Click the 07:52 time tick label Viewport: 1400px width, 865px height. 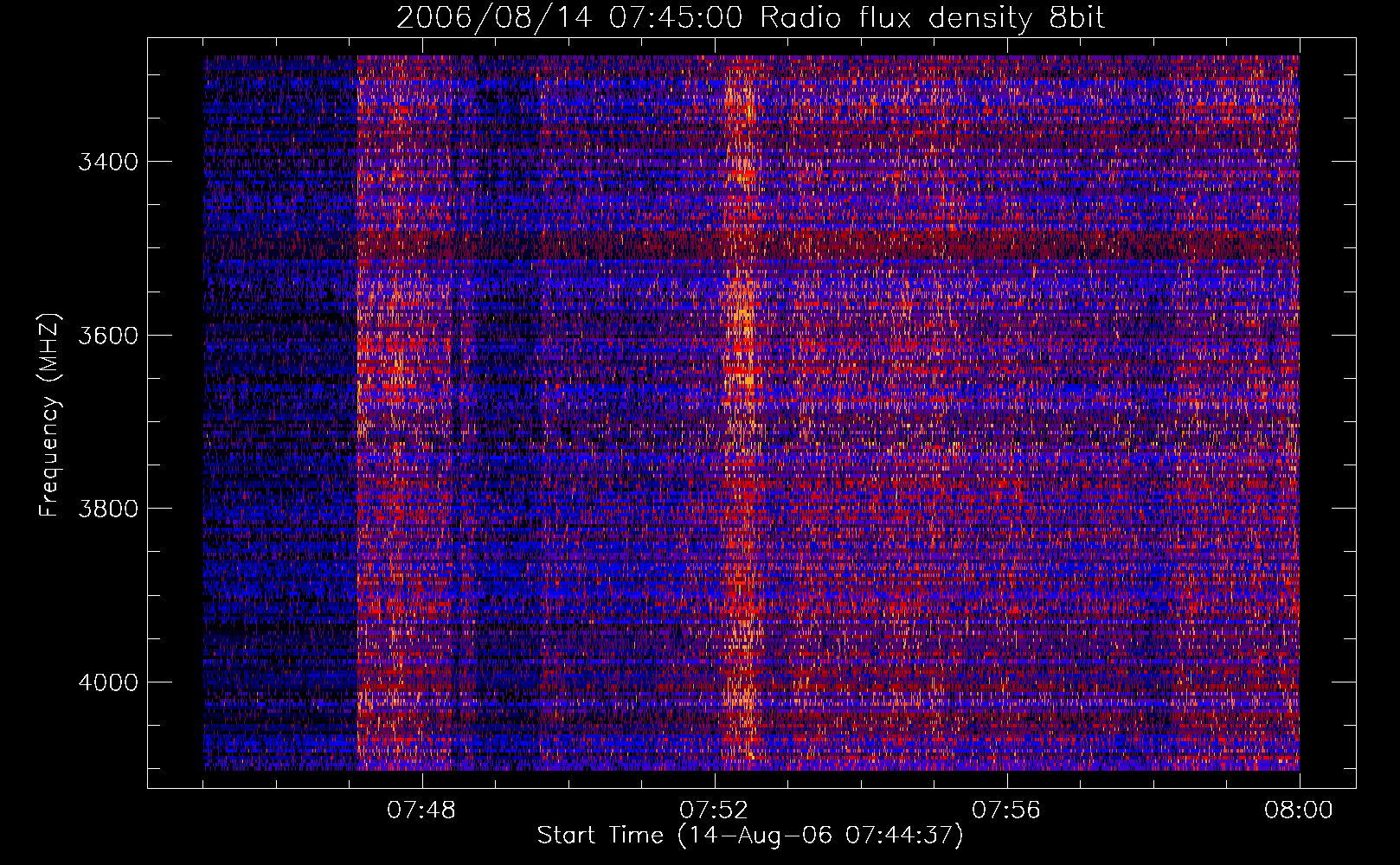[x=714, y=811]
